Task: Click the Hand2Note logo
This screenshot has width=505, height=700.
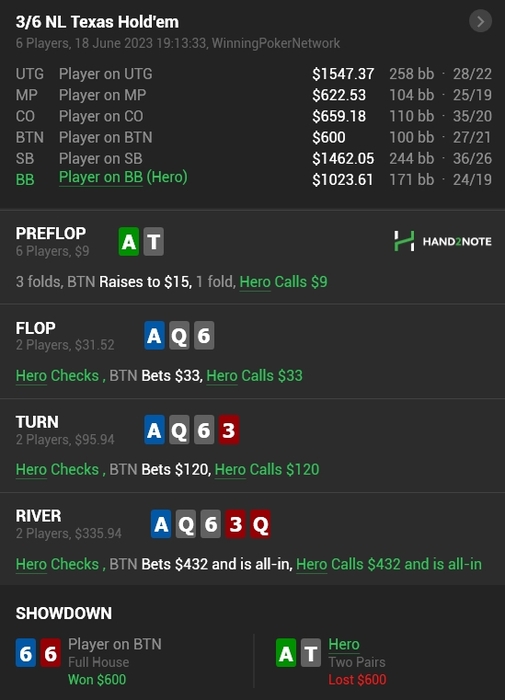Action: coord(442,241)
